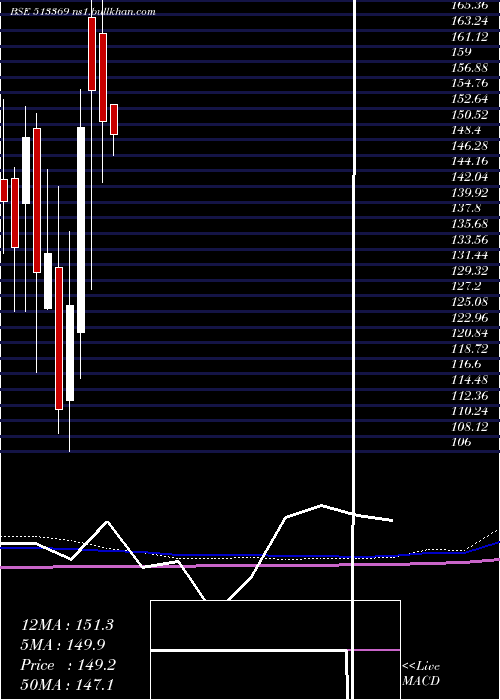Click the 50MA : 147.1 value
Screen dimensions: 500x700
67,685
